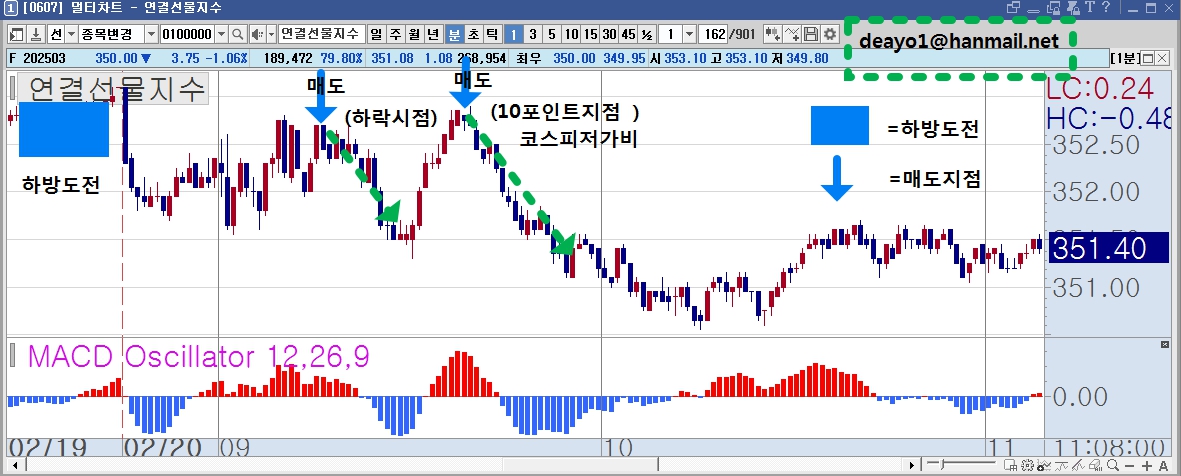Click the horizontal scrollbar left arrow
The width and height of the screenshot is (1181, 476).
point(13,465)
